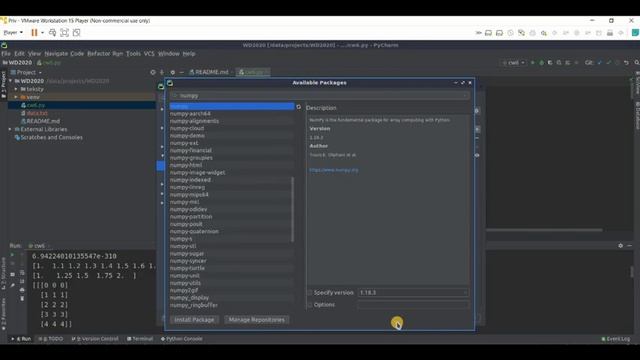Open the version 1.18.3 combo box
The image size is (640, 360).
coord(413,293)
